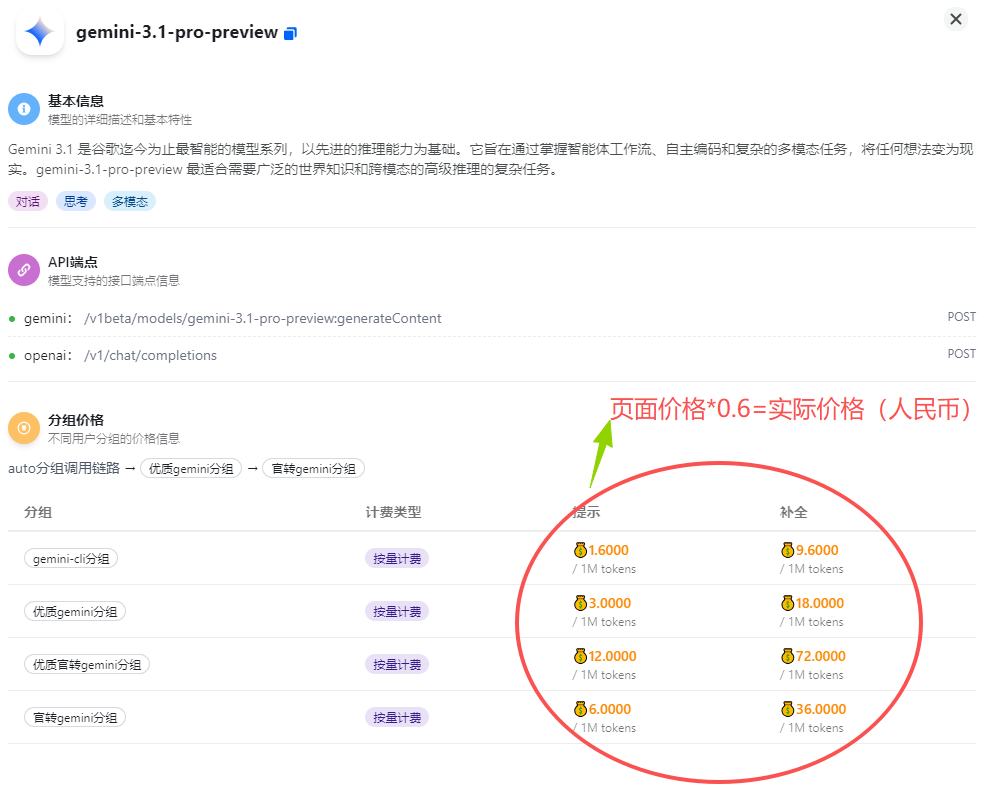Click the money bag icon beside 6.0000
Screen dimensions: 992x807
point(580,709)
